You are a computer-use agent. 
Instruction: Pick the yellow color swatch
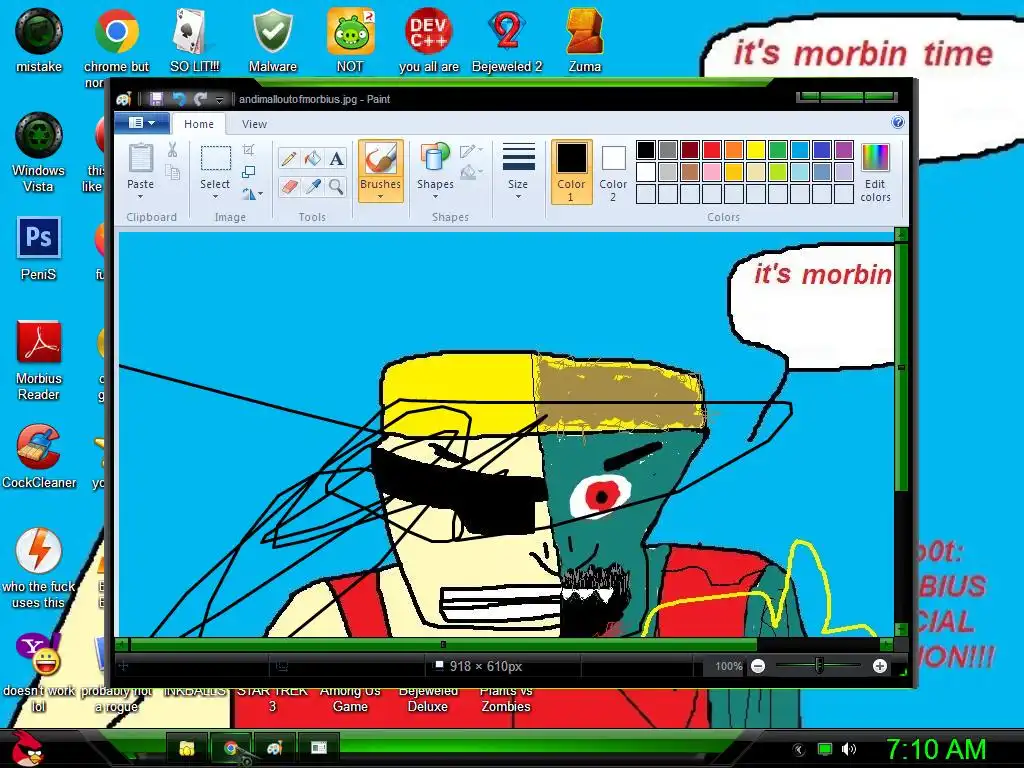pos(756,150)
